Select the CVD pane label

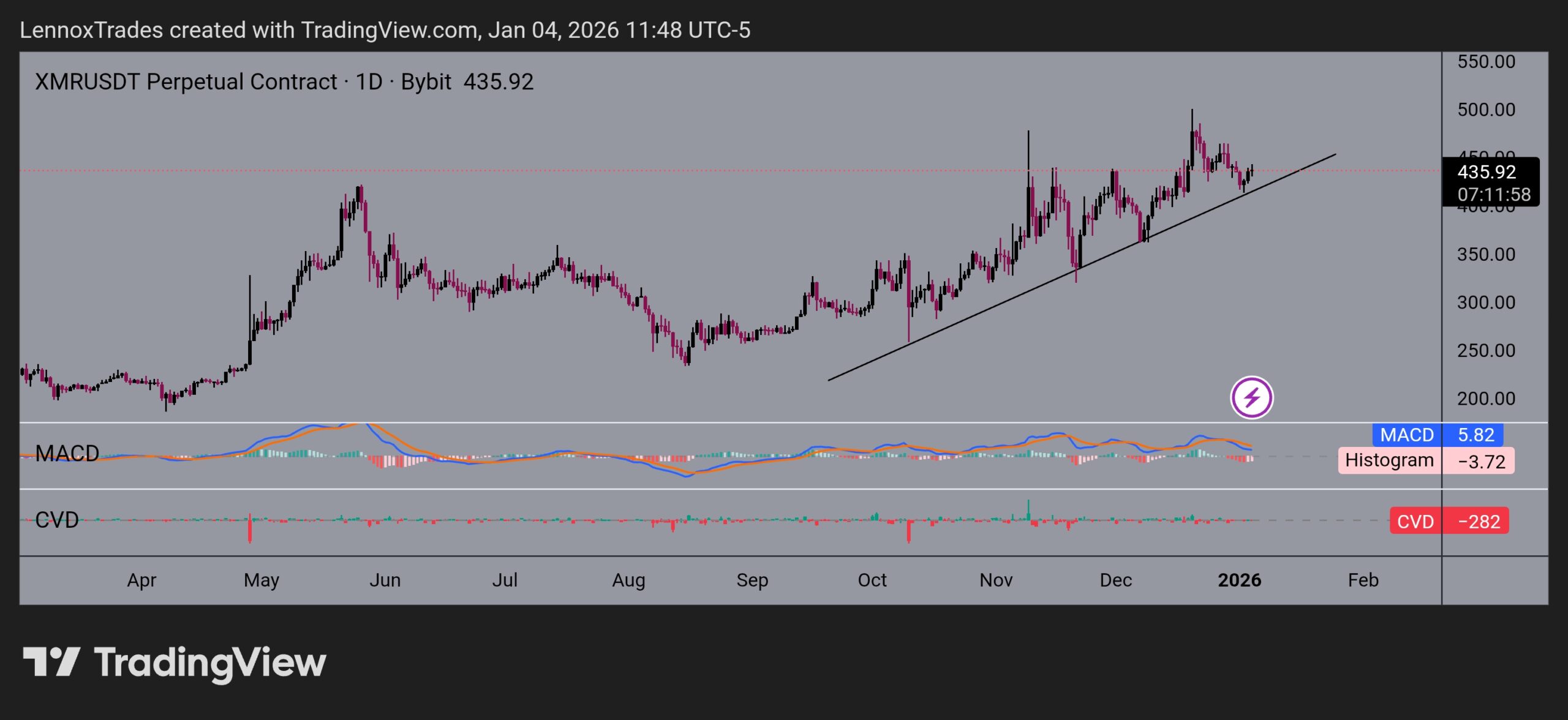coord(57,520)
